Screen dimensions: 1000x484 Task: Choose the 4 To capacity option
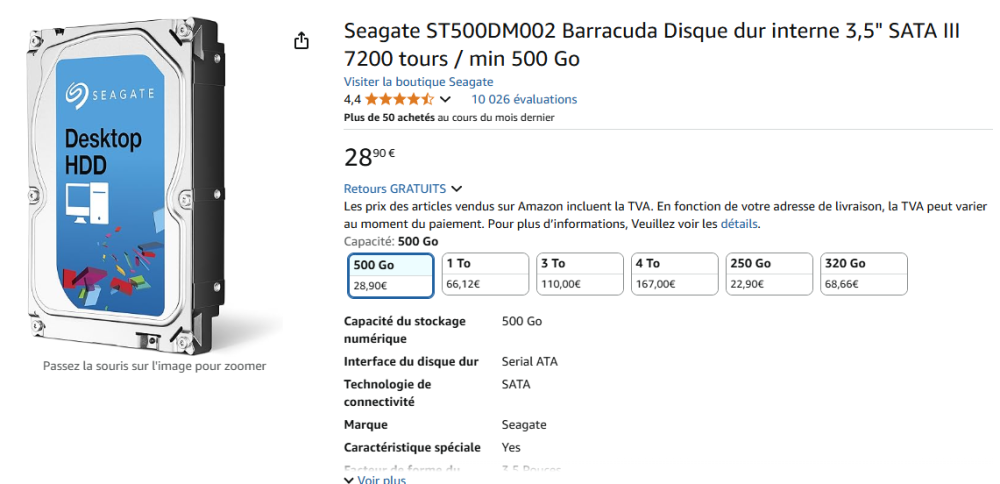tap(674, 275)
